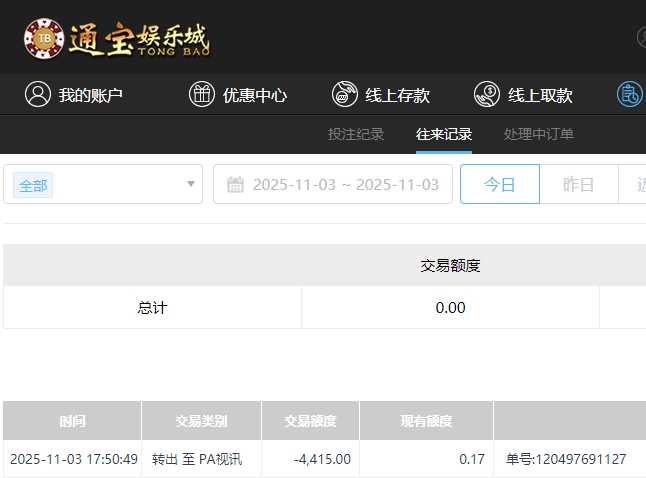Click the Tong Bao casino chip logo
The image size is (646, 478).
pos(44,38)
